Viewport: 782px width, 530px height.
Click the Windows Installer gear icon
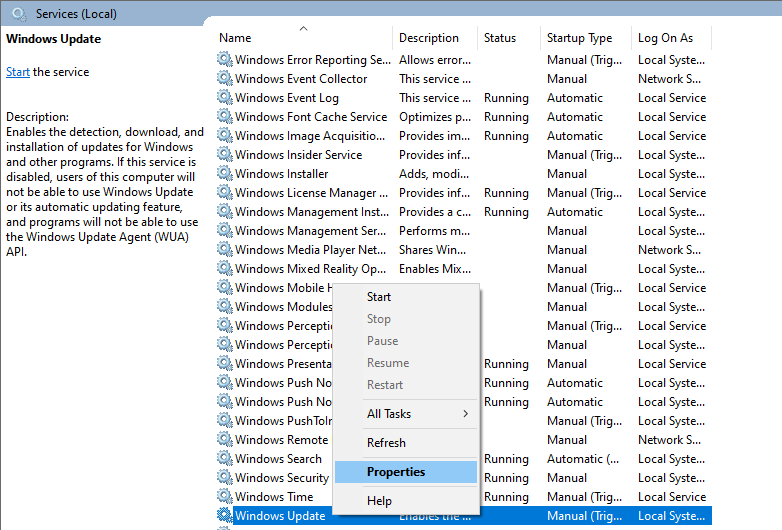click(225, 173)
